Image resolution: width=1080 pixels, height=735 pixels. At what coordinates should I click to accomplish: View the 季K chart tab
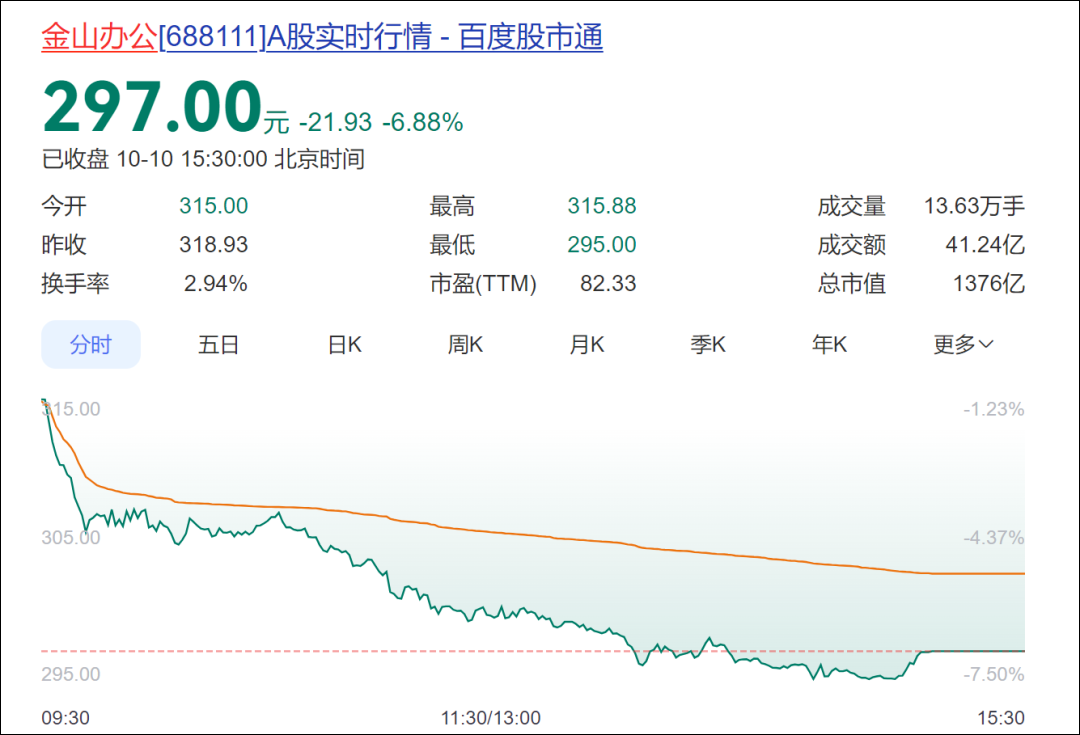(x=708, y=344)
